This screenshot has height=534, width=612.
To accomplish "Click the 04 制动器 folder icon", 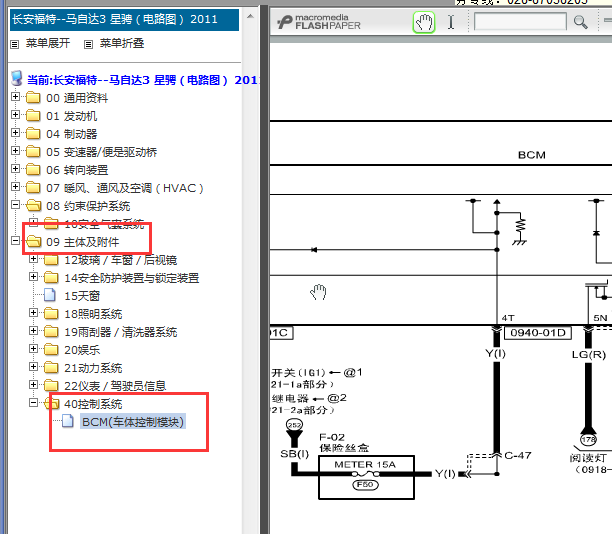I will click(x=33, y=133).
